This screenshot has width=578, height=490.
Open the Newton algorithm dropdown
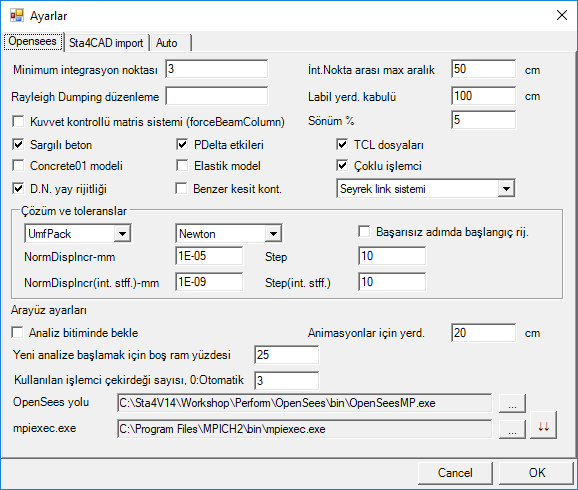coord(229,233)
